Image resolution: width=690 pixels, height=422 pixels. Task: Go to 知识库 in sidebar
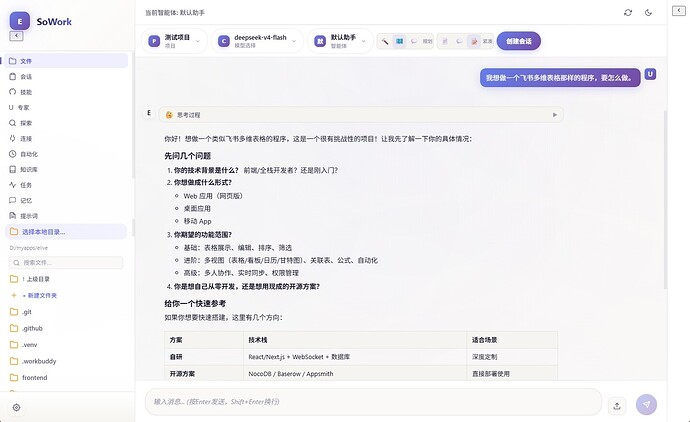[x=66, y=169]
